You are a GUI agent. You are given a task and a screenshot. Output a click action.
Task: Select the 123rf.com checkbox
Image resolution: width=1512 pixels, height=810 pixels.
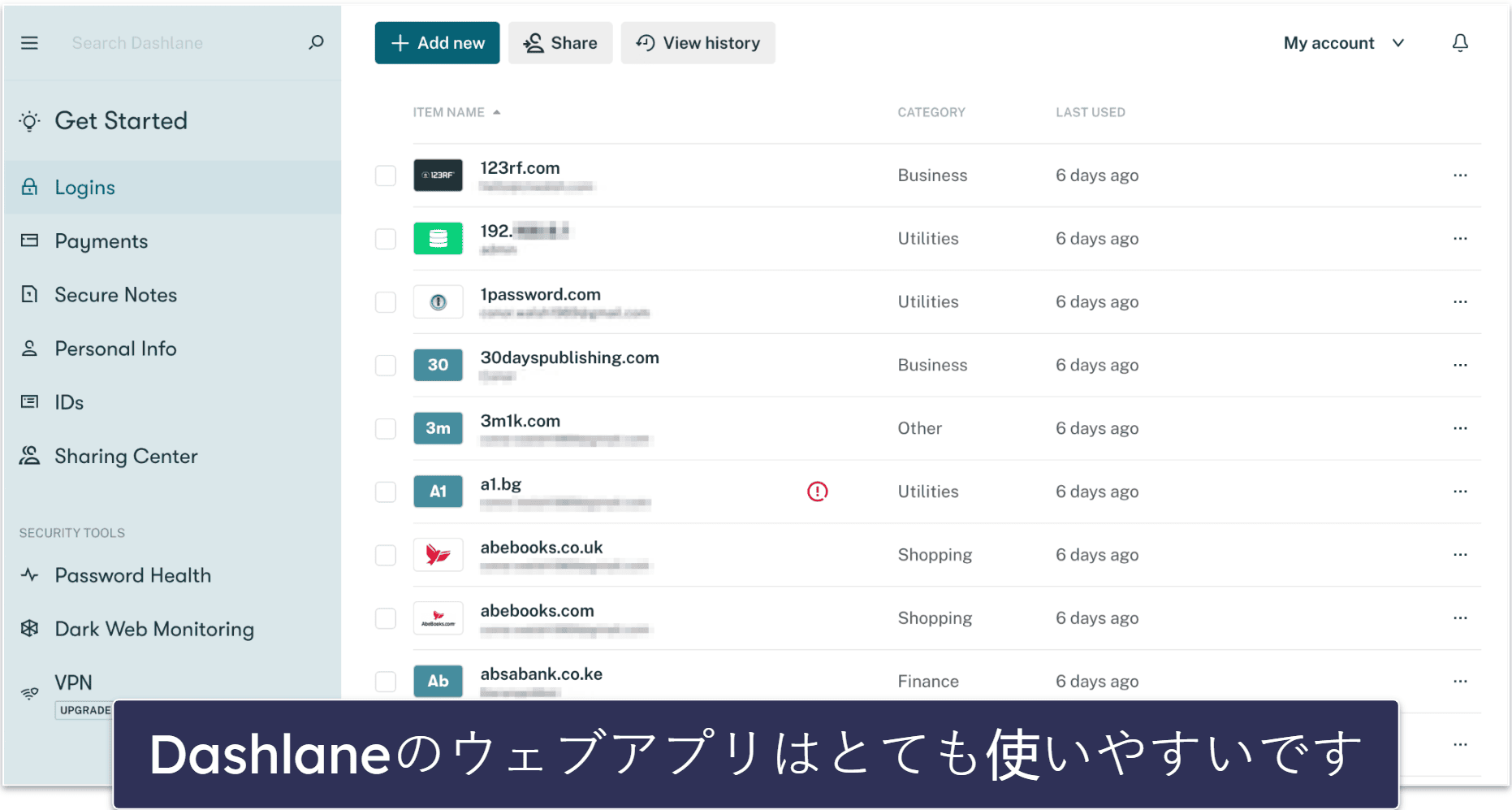click(x=386, y=175)
